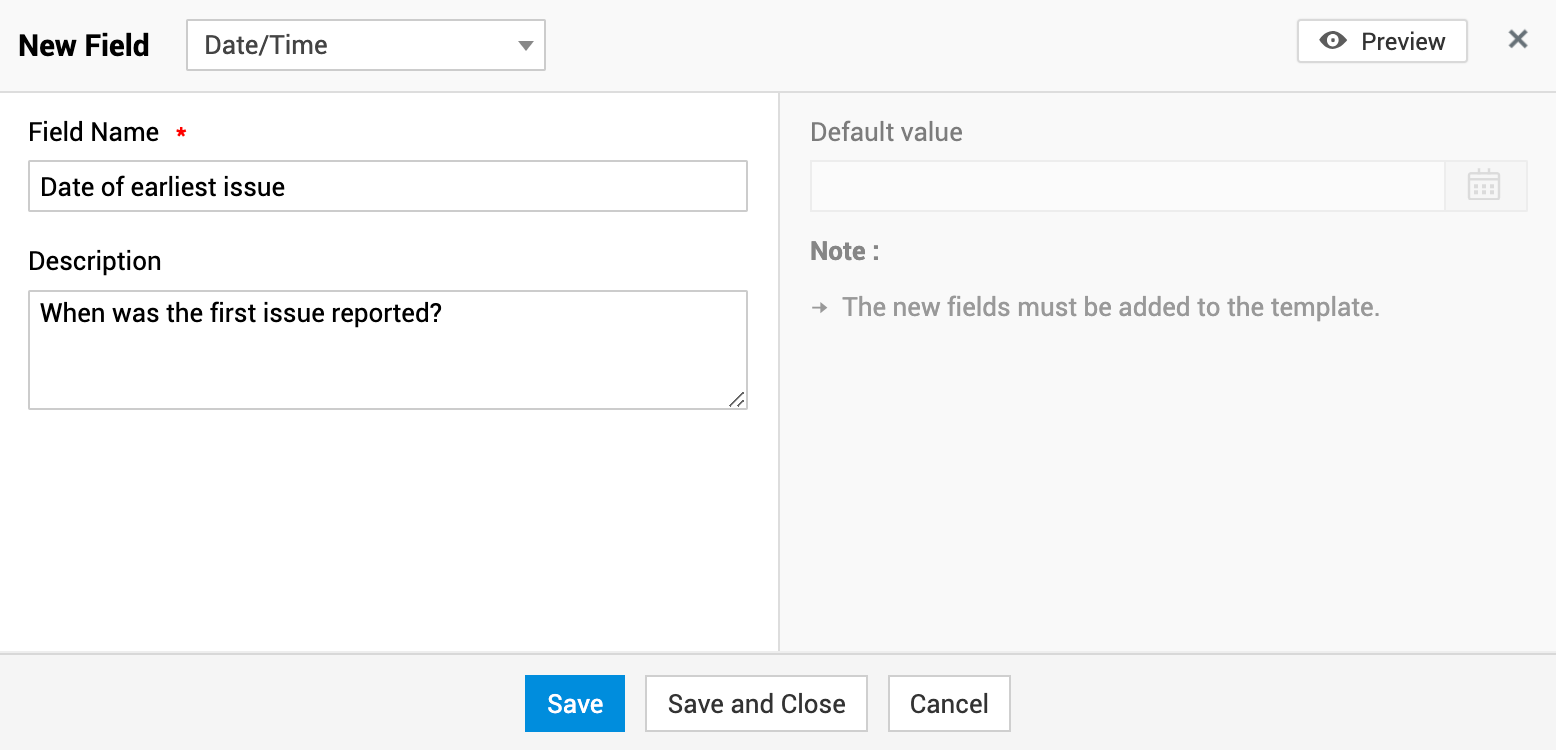Click the Description label
Image resolution: width=1556 pixels, height=750 pixels.
95,261
